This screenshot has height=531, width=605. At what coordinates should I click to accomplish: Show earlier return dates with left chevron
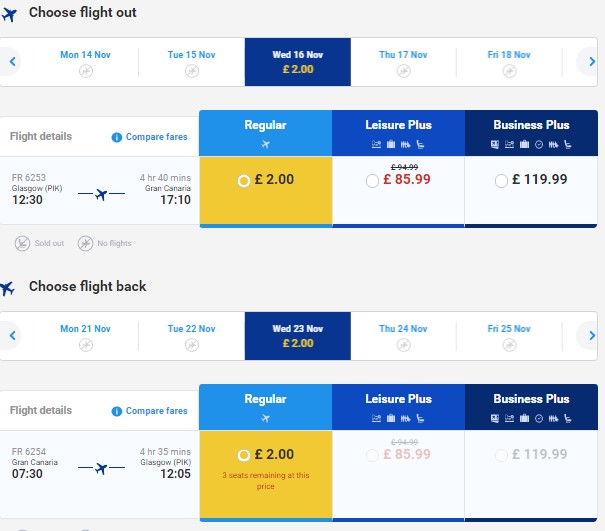tap(13, 335)
